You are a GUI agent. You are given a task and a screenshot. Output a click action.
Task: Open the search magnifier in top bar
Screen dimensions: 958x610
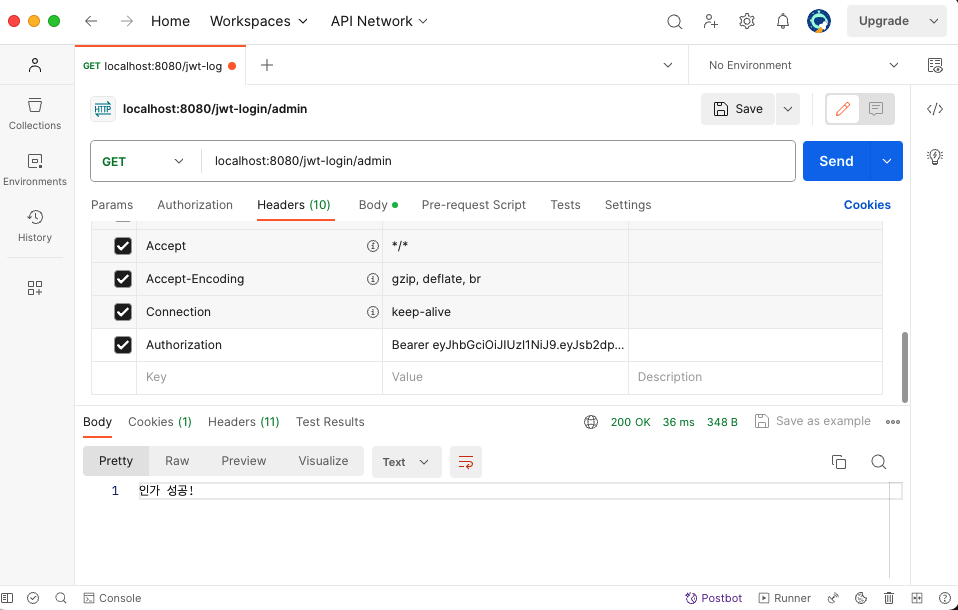click(675, 21)
